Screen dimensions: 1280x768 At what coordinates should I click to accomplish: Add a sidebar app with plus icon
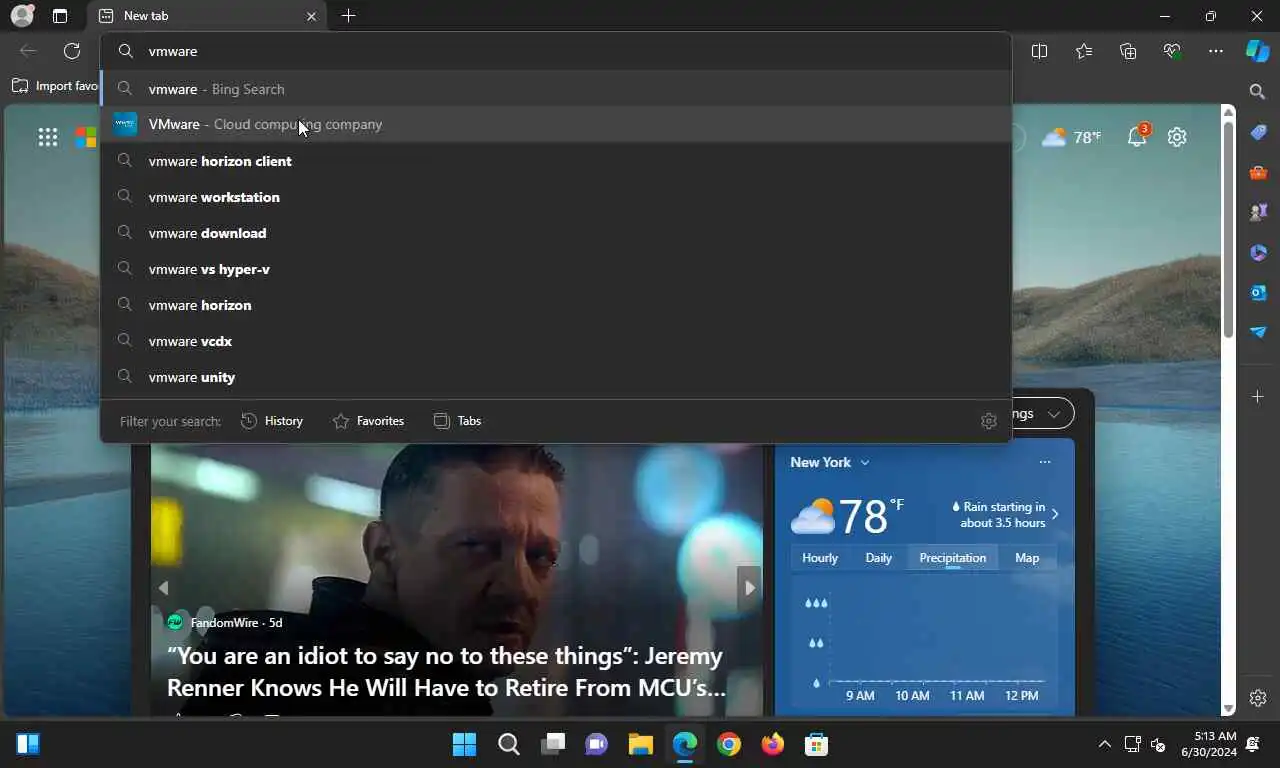pyautogui.click(x=1258, y=397)
